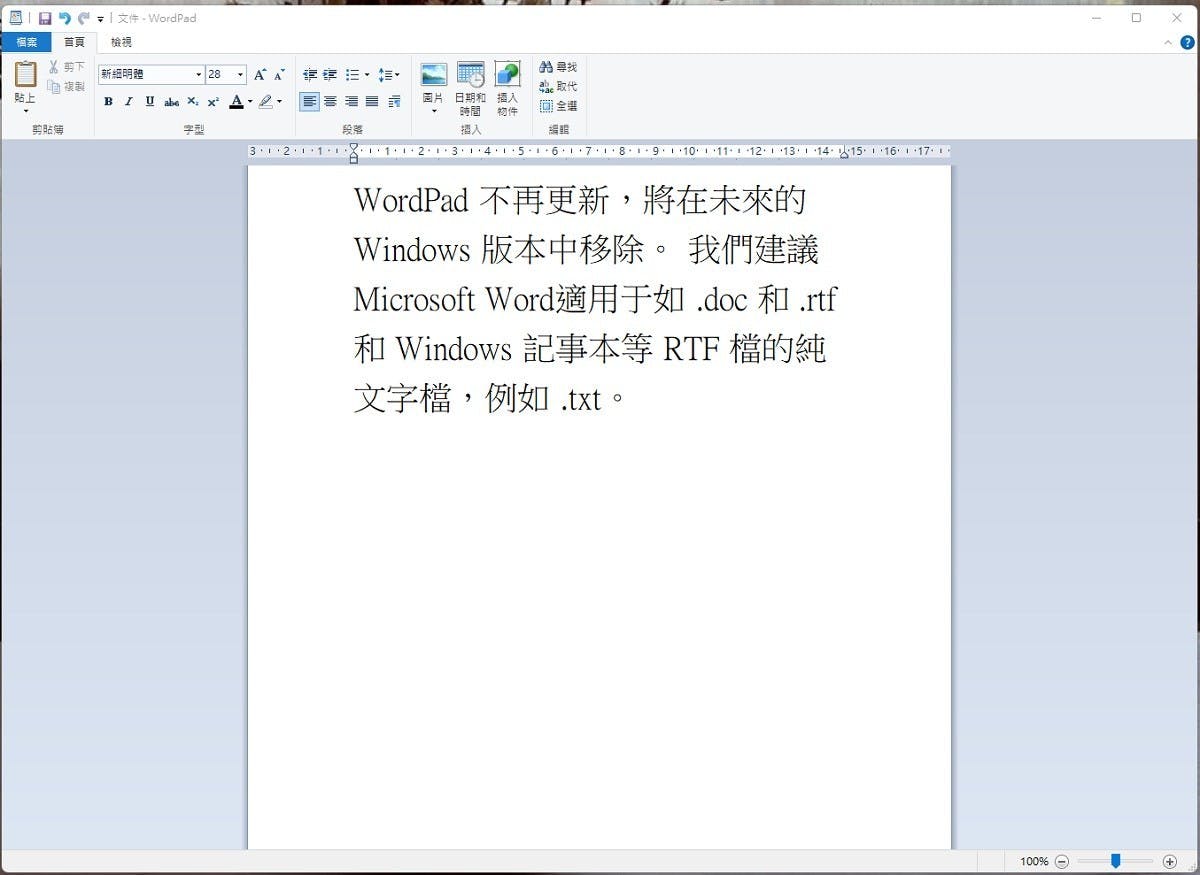
Task: Toggle strikethrough formatting
Action: pyautogui.click(x=171, y=101)
